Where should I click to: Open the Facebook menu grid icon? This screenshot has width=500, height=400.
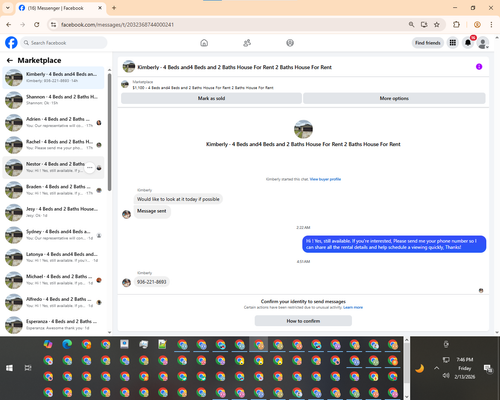[453, 43]
